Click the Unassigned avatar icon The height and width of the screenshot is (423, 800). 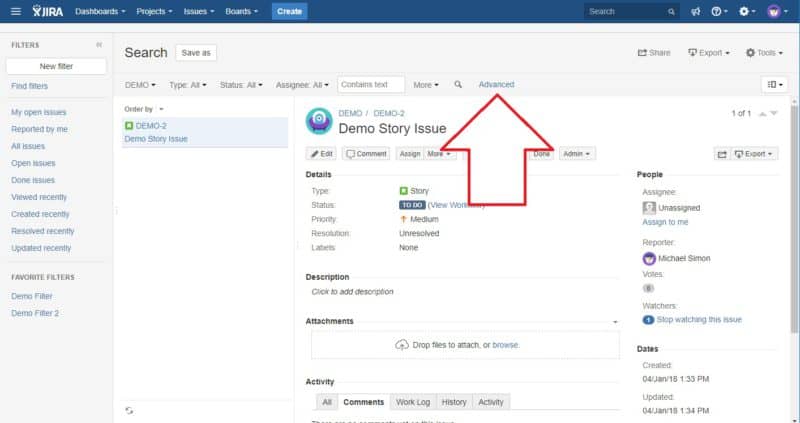pos(649,208)
